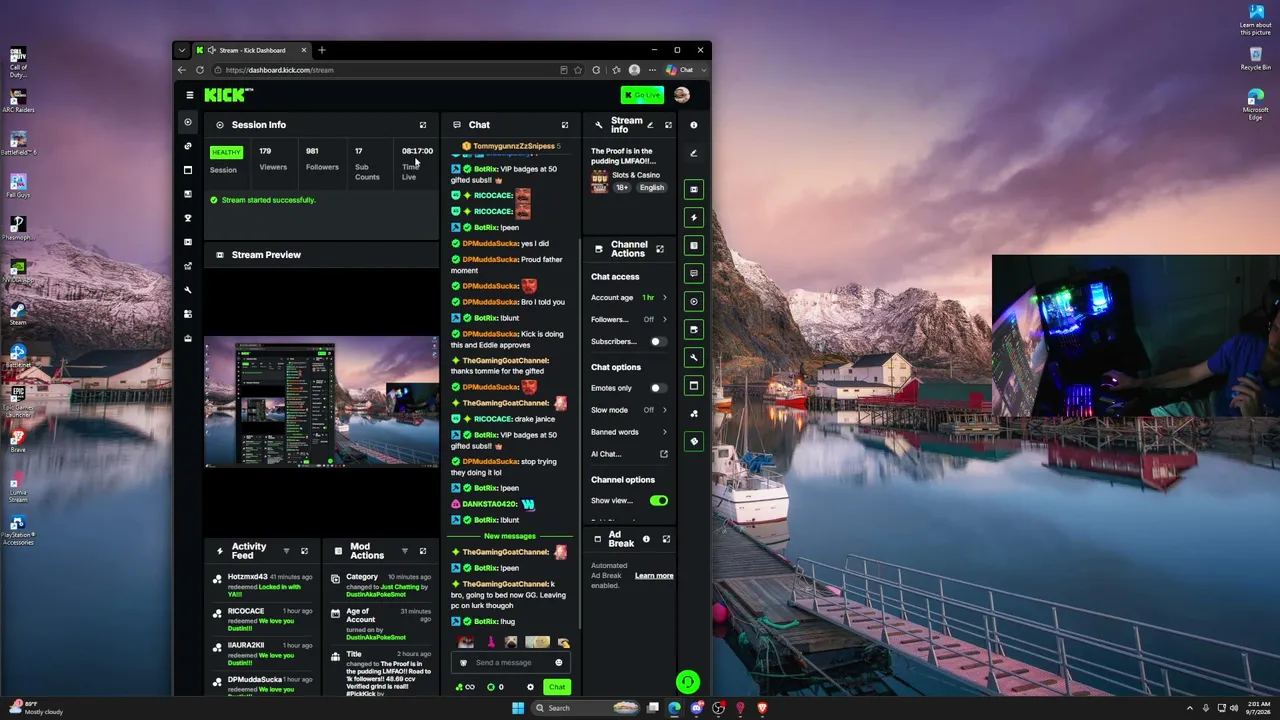Open the Kick hamburger menu
The image size is (1280, 720).
point(190,95)
